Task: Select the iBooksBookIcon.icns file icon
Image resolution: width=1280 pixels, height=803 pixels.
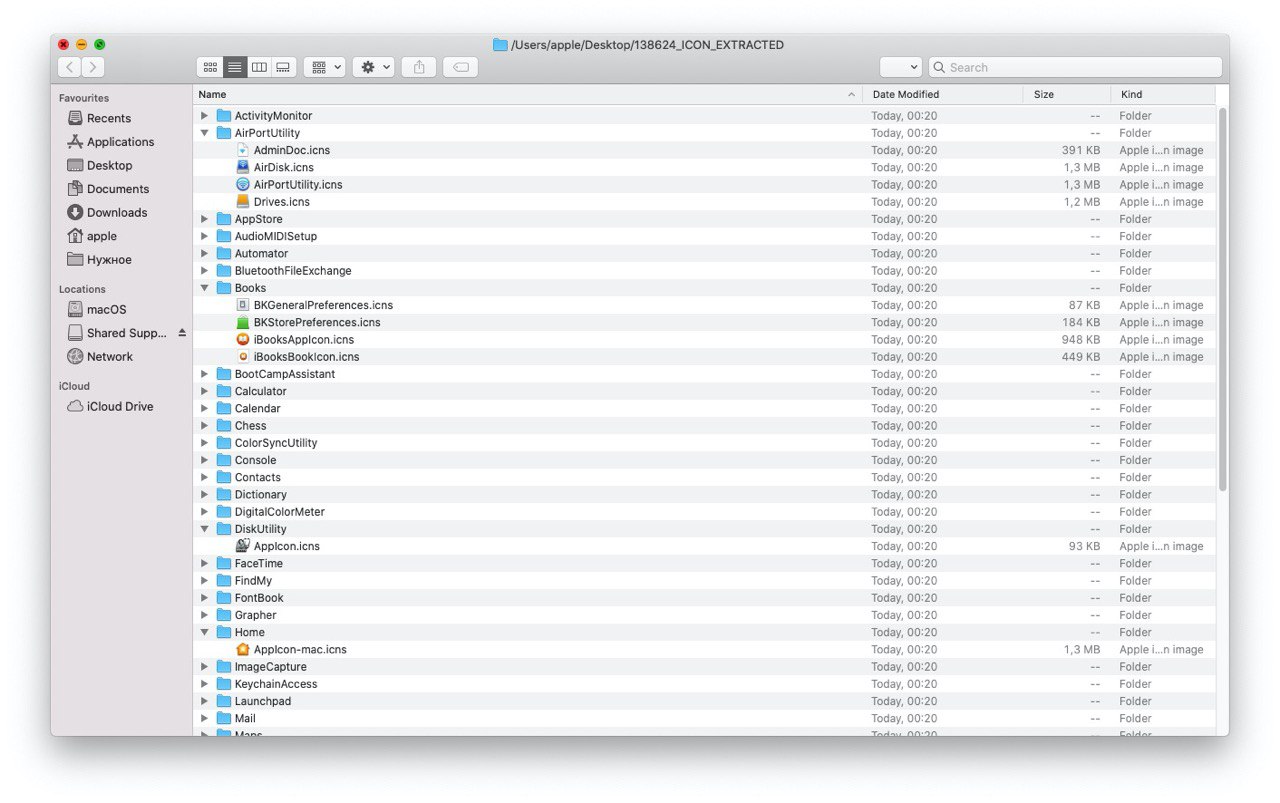Action: point(243,356)
